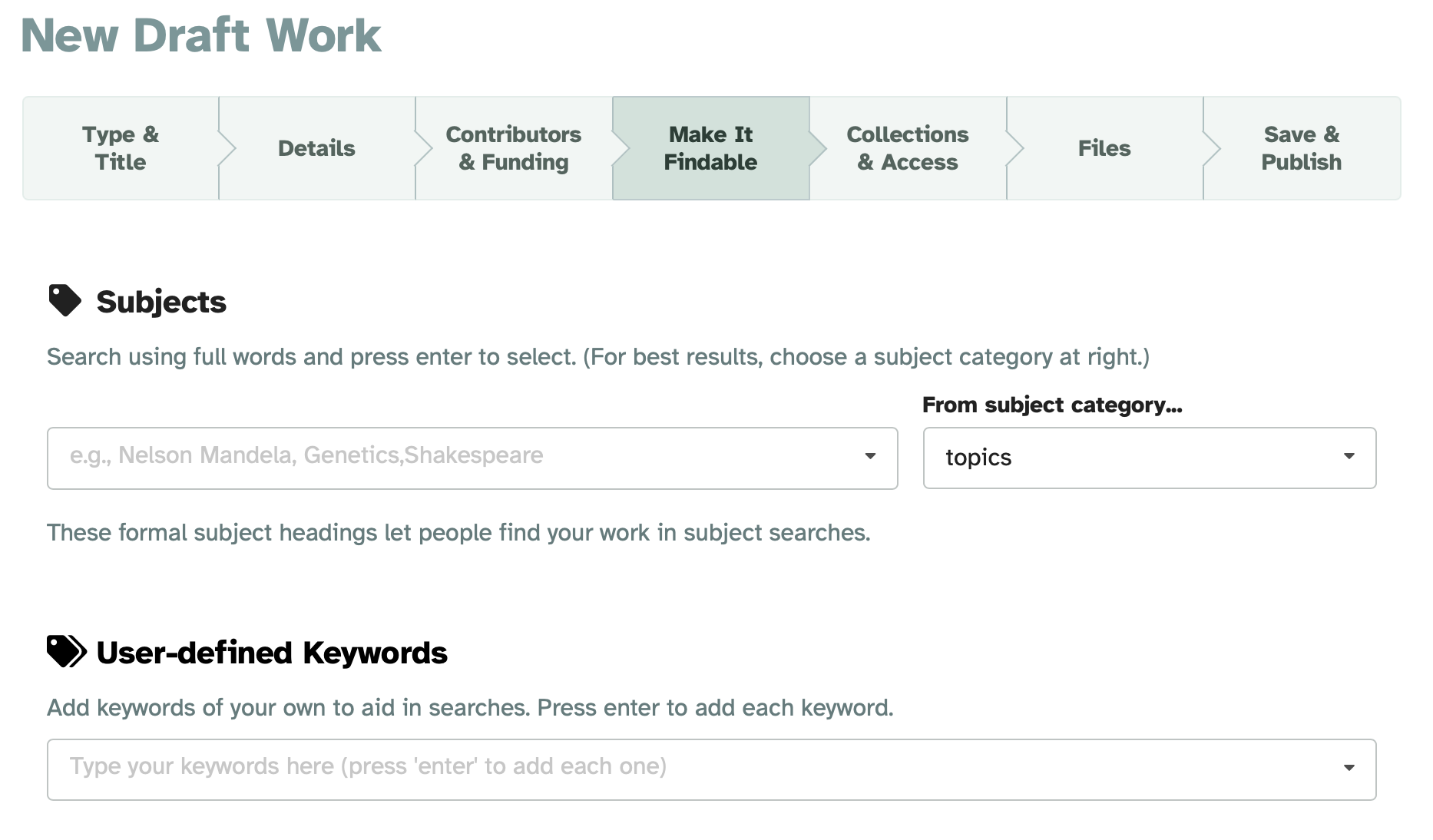Select the Make It Findable step

click(x=710, y=148)
